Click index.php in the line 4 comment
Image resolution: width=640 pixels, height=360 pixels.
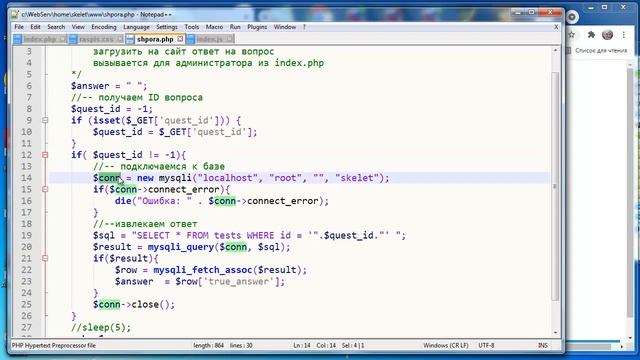299,63
